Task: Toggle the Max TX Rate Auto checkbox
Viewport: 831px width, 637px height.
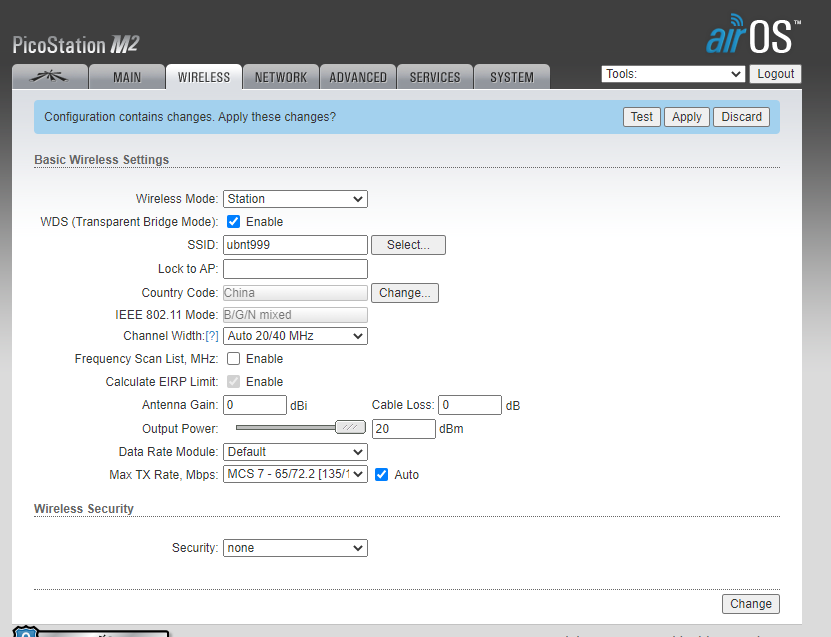Action: (x=382, y=474)
